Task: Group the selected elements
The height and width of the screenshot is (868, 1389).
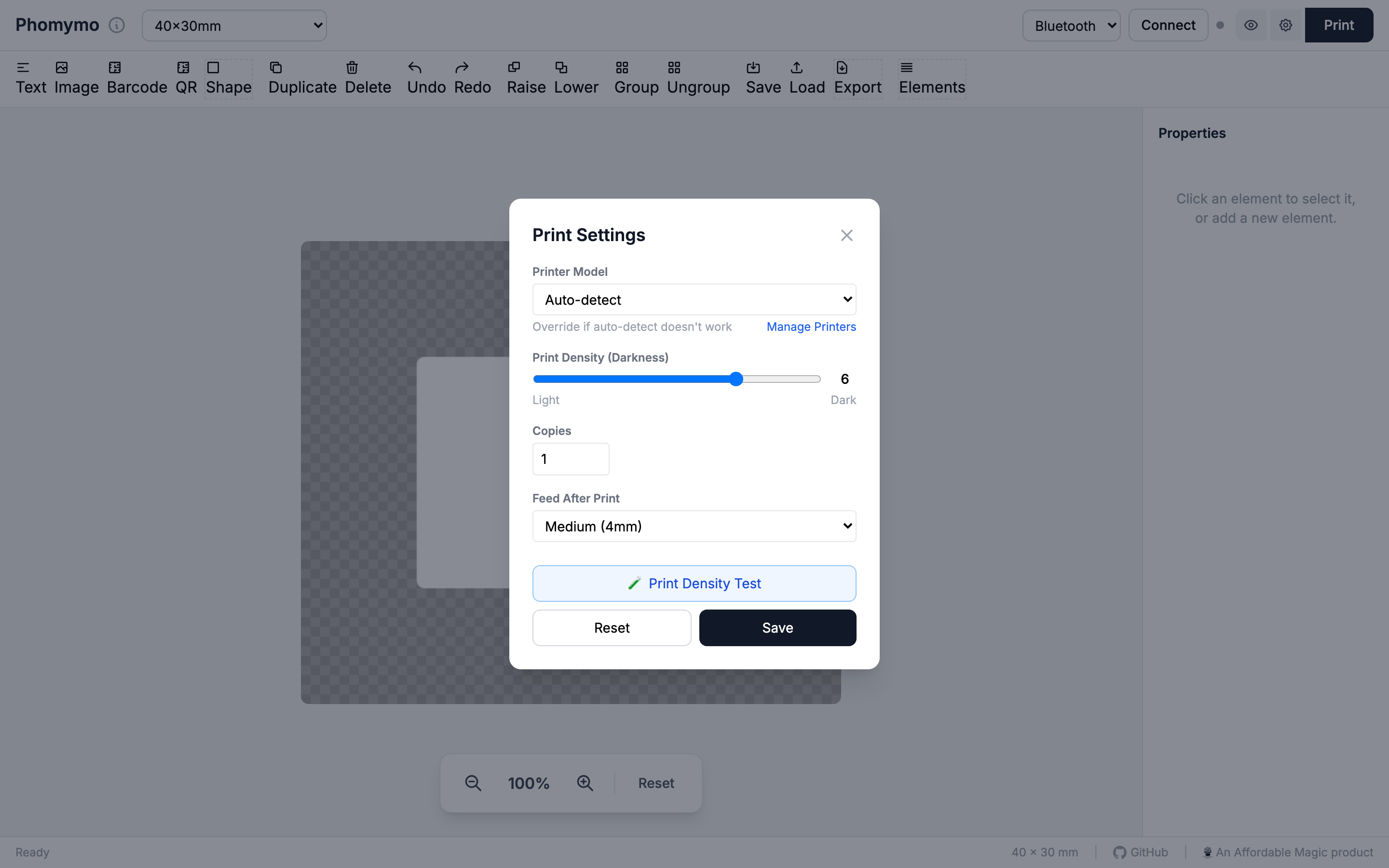Action: tap(635, 78)
